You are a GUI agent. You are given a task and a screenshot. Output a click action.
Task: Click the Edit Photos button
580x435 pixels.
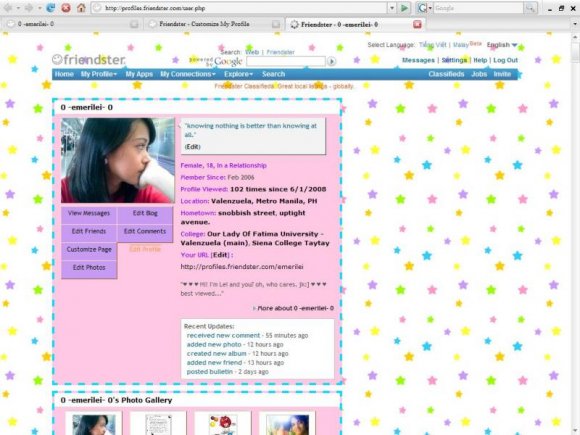[x=89, y=268]
